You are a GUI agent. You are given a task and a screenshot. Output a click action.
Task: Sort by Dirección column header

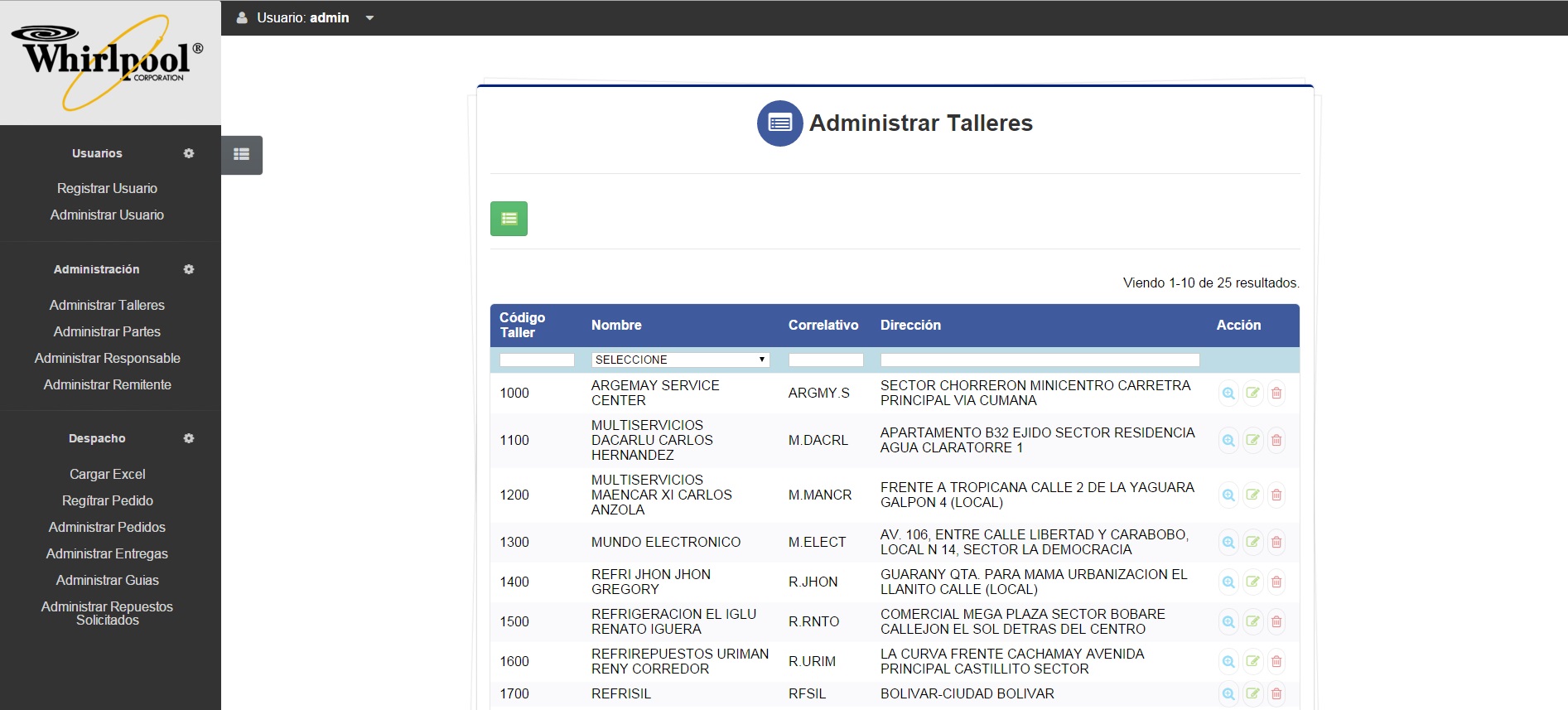pos(910,325)
